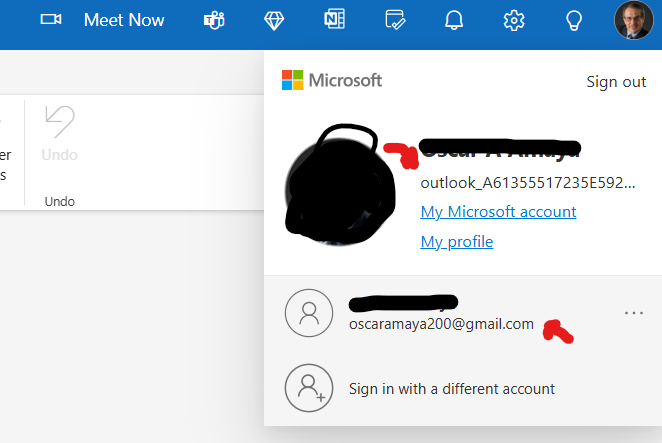Click Sign in with a different account
This screenshot has height=443, width=662.
point(452,389)
